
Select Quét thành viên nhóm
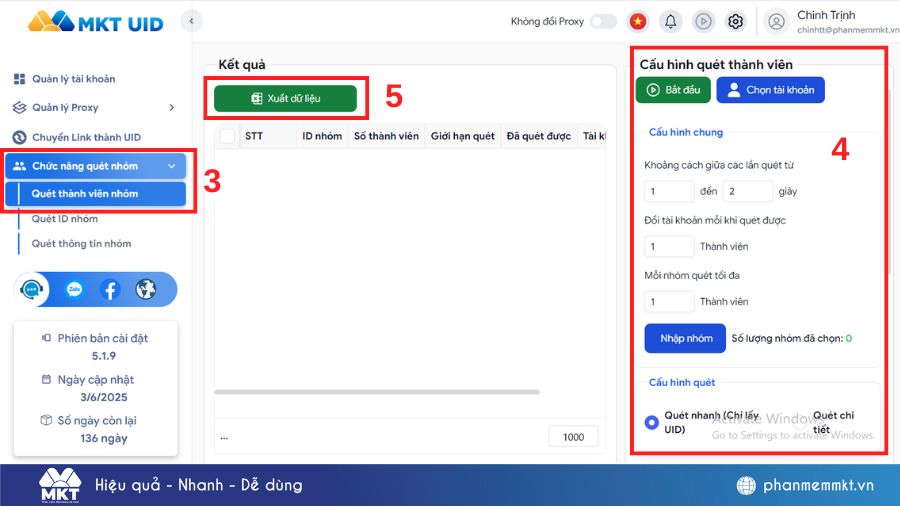95,193
